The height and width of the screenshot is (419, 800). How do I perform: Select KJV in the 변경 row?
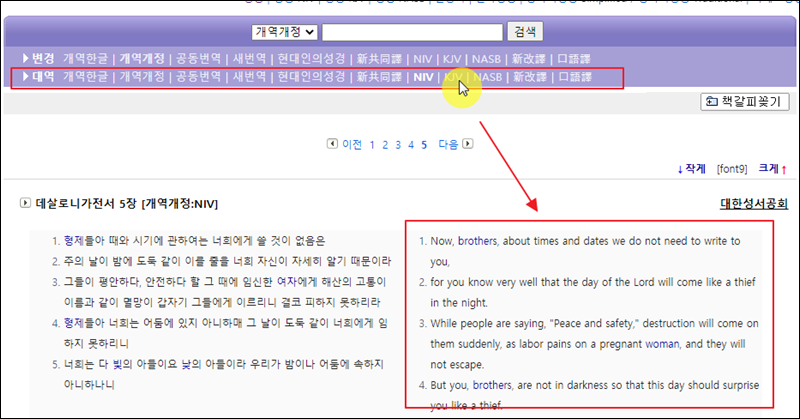click(452, 59)
